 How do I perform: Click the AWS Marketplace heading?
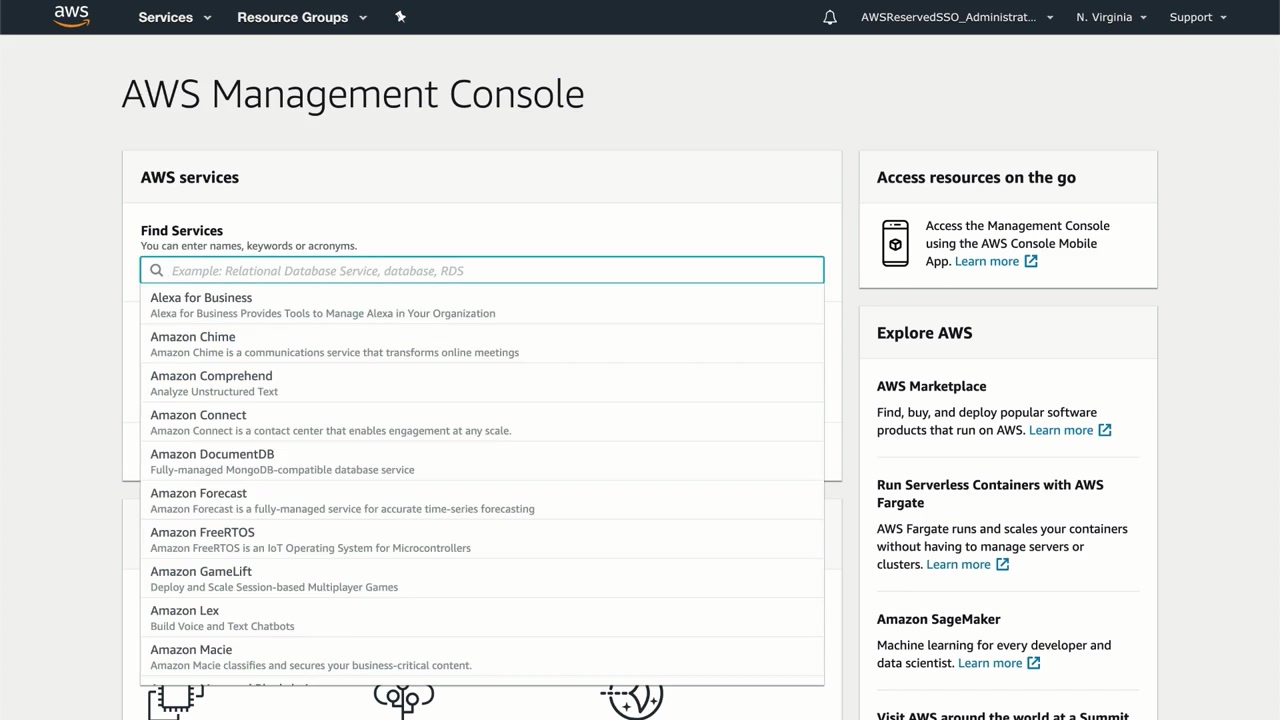[932, 386]
